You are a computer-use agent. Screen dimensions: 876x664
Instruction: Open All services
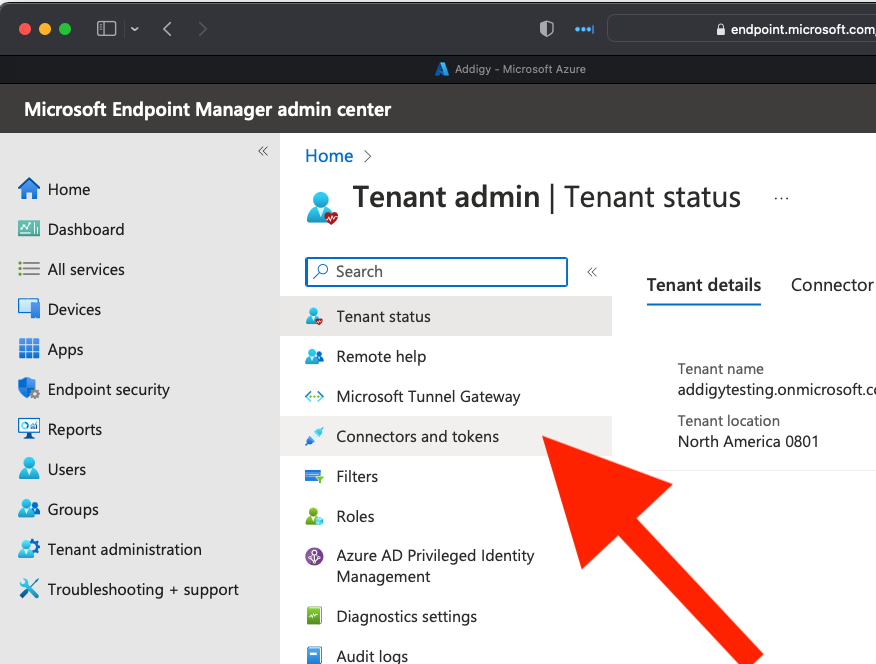(x=85, y=269)
